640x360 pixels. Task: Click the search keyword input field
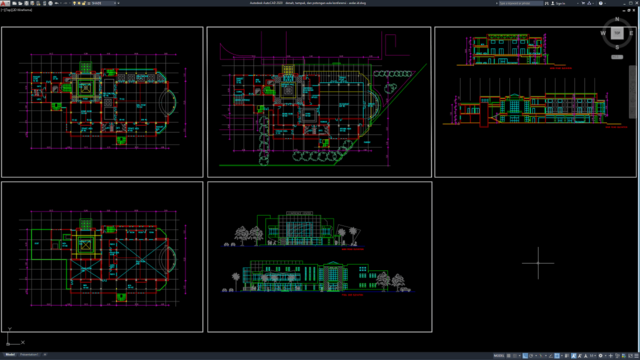point(521,3)
